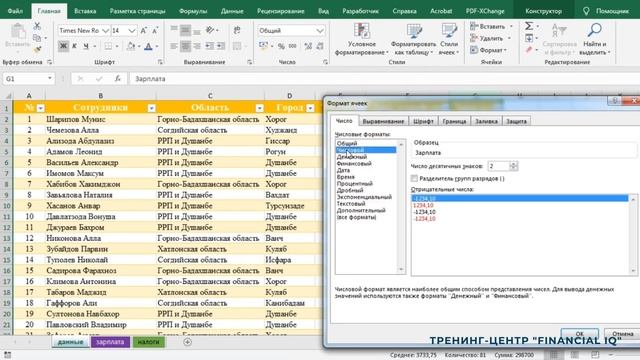Switch to Заливка tab in dialog
640x360 pixels.
coord(486,121)
